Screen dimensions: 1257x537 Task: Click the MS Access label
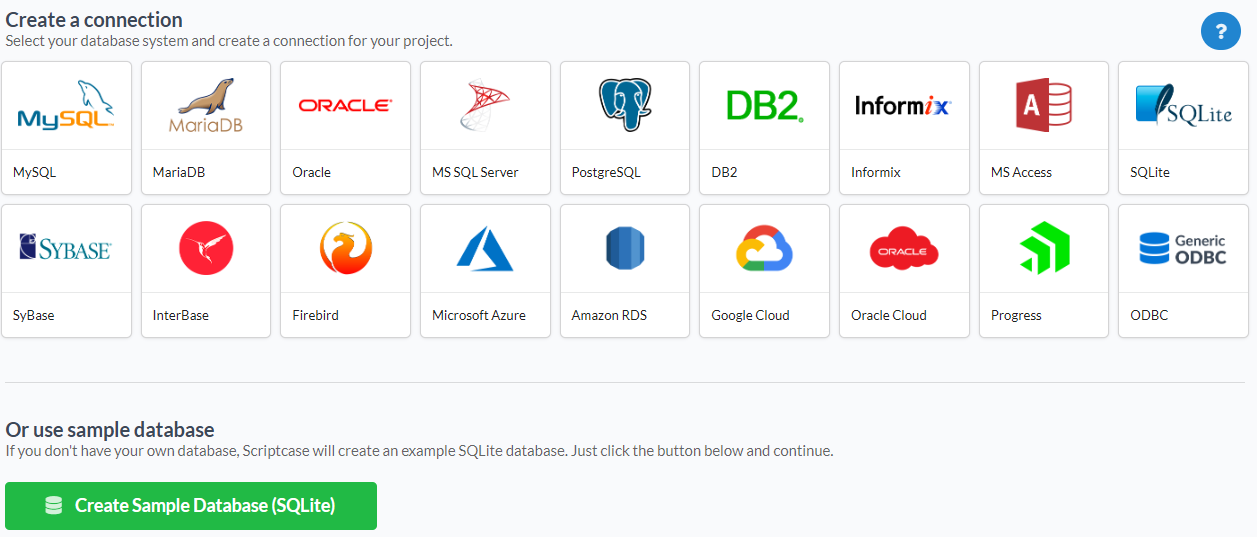pos(1021,172)
